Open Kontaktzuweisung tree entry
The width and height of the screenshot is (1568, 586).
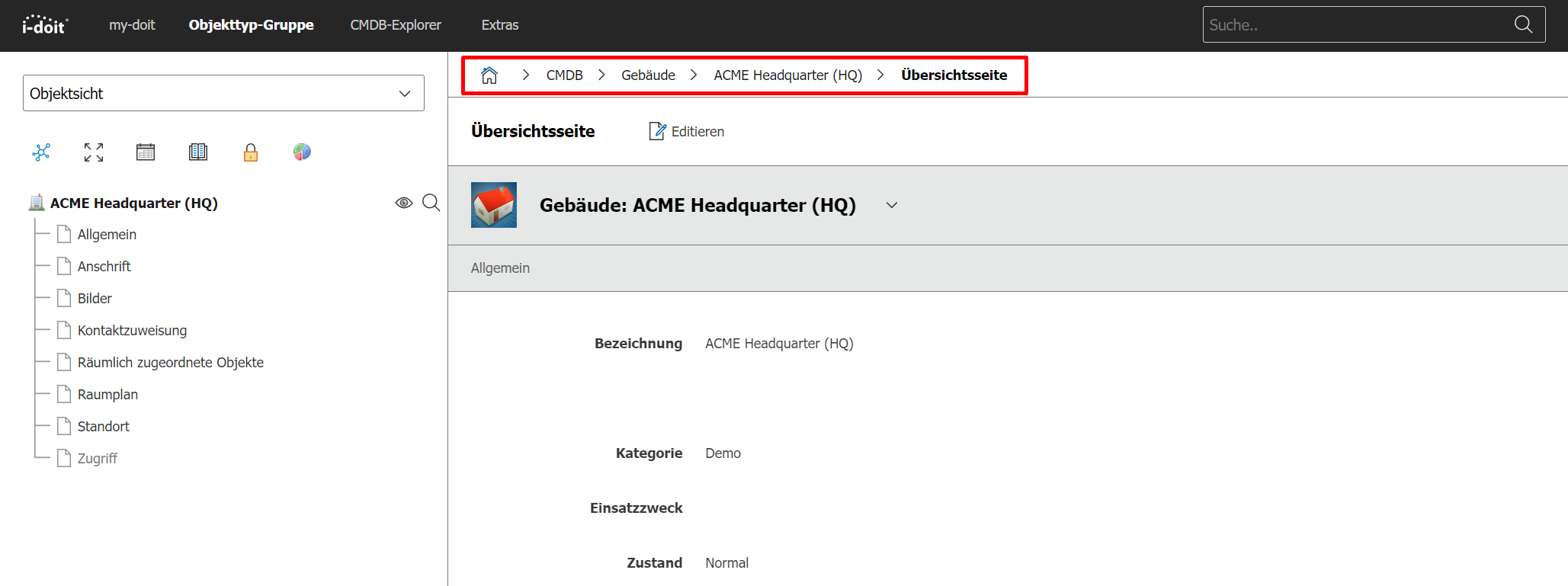click(132, 331)
